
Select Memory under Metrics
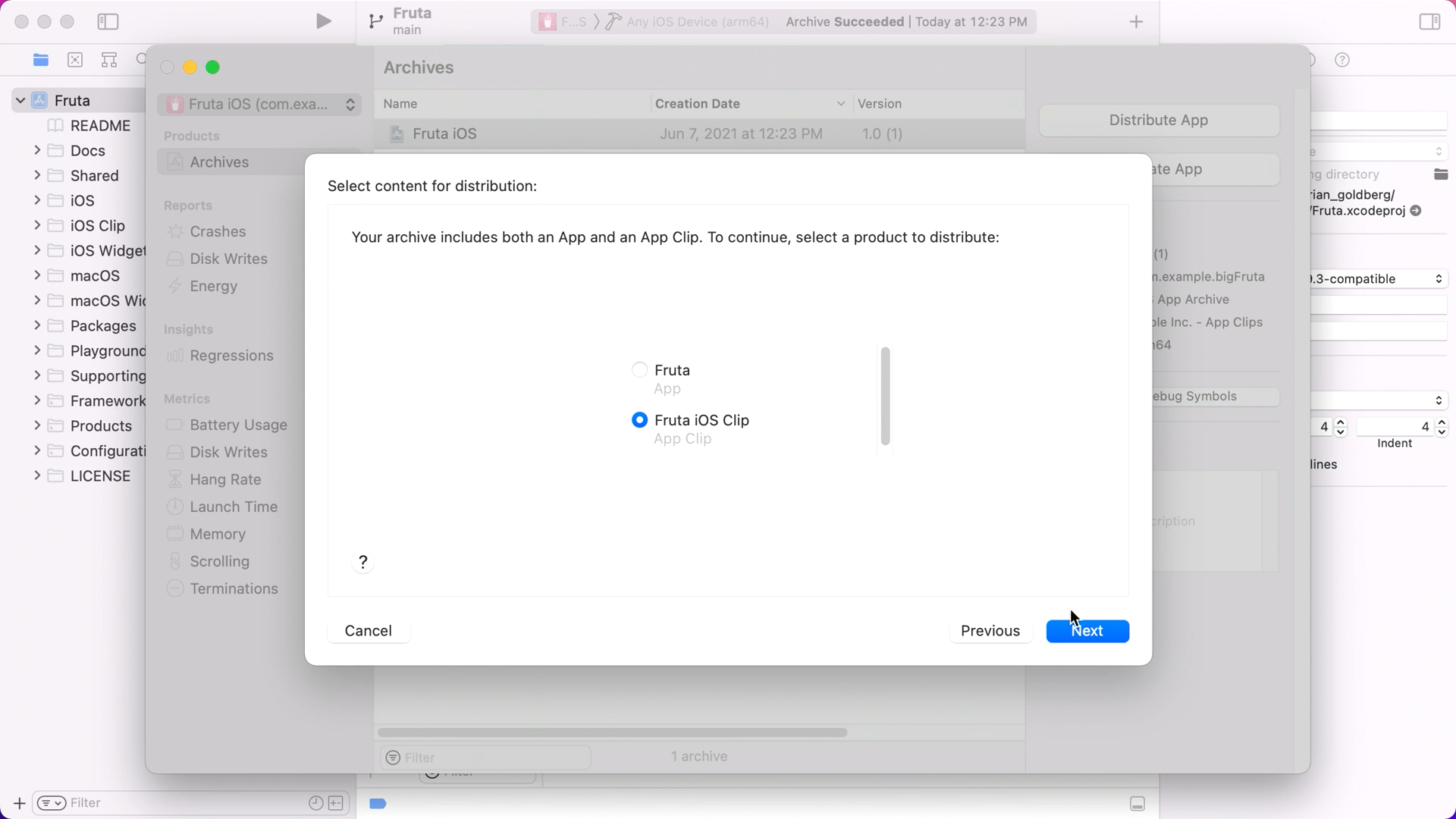point(218,534)
